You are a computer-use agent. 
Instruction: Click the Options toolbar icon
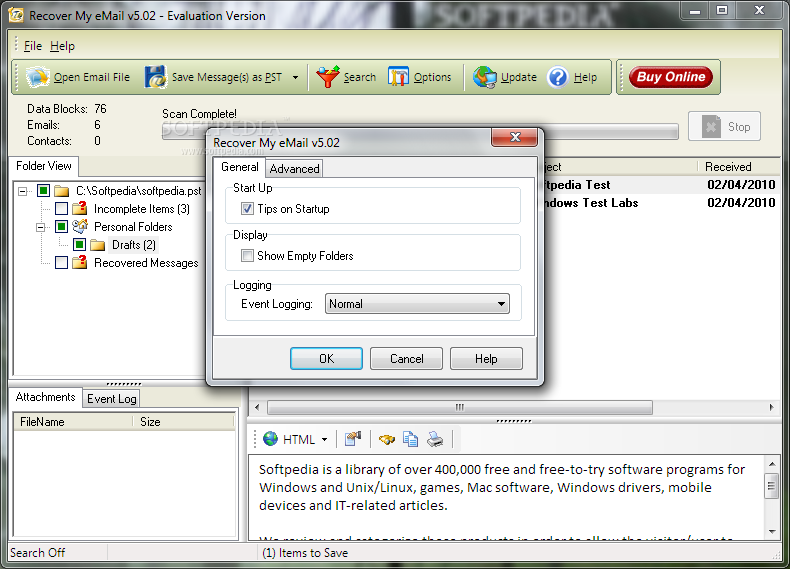coord(399,77)
